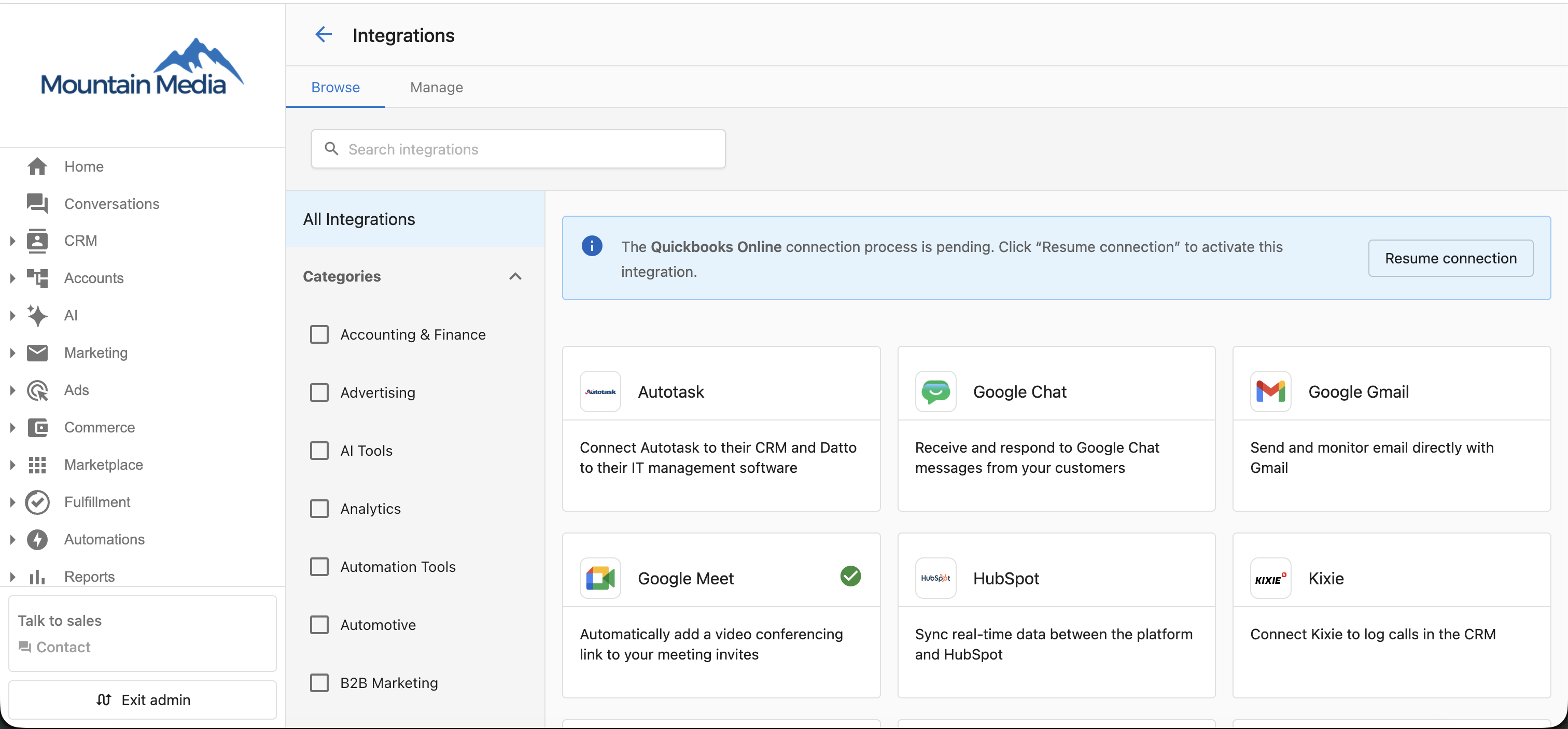Click the Search integrations input field
1568x729 pixels.
[x=518, y=148]
